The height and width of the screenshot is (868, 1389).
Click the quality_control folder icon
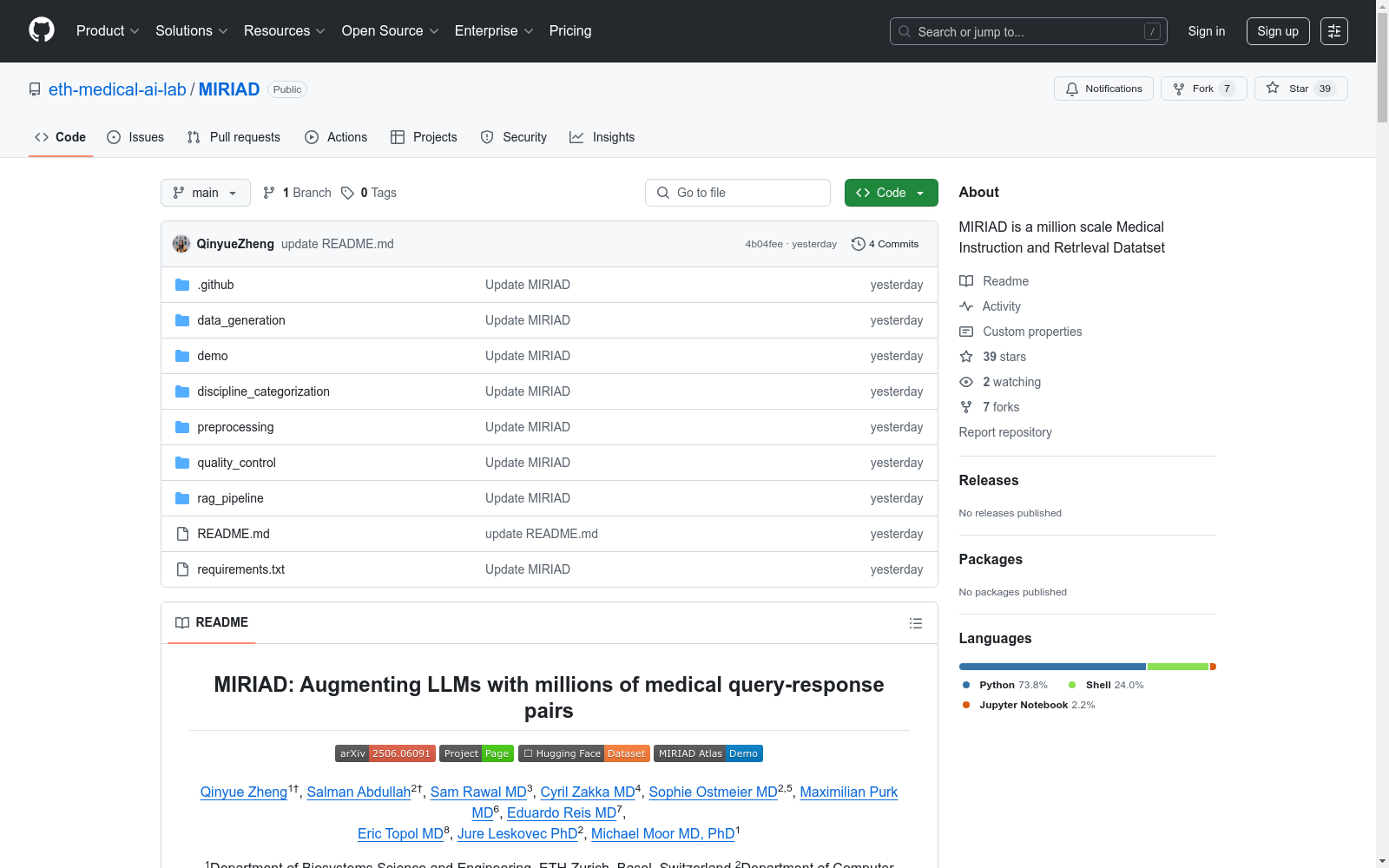[182, 463]
